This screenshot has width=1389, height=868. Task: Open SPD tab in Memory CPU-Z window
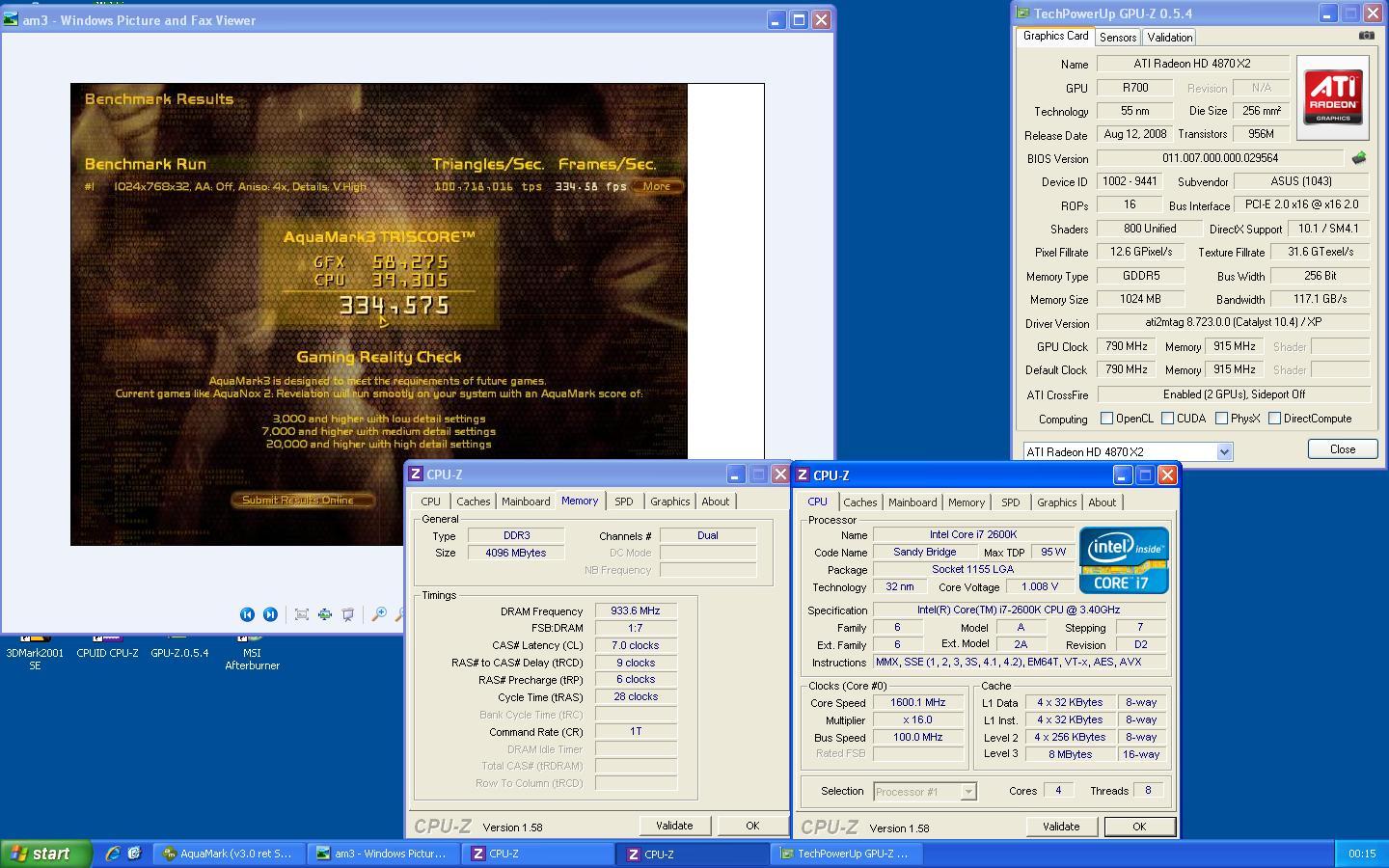pyautogui.click(x=624, y=502)
